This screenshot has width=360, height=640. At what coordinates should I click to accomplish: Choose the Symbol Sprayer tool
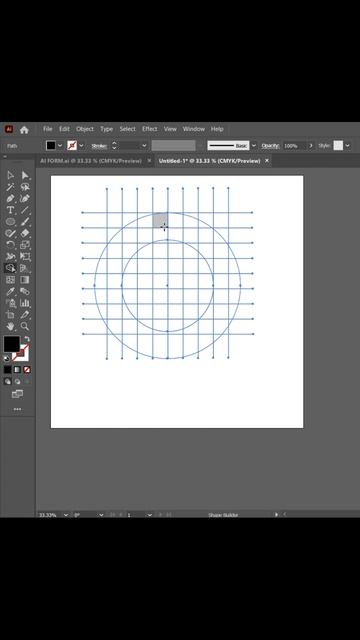tap(10, 303)
